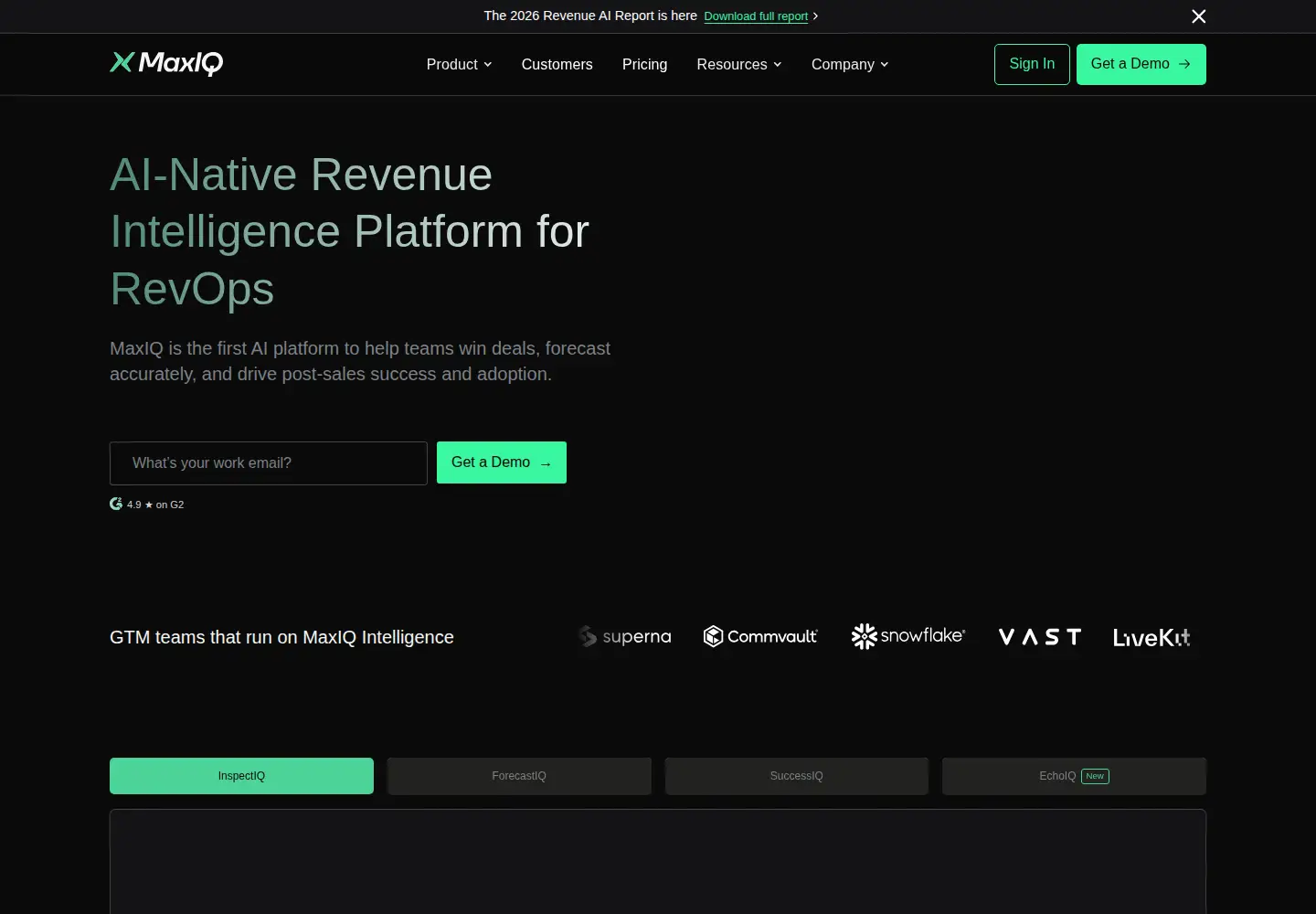This screenshot has width=1316, height=914.
Task: Click the VAST logo
Action: 1040,637
